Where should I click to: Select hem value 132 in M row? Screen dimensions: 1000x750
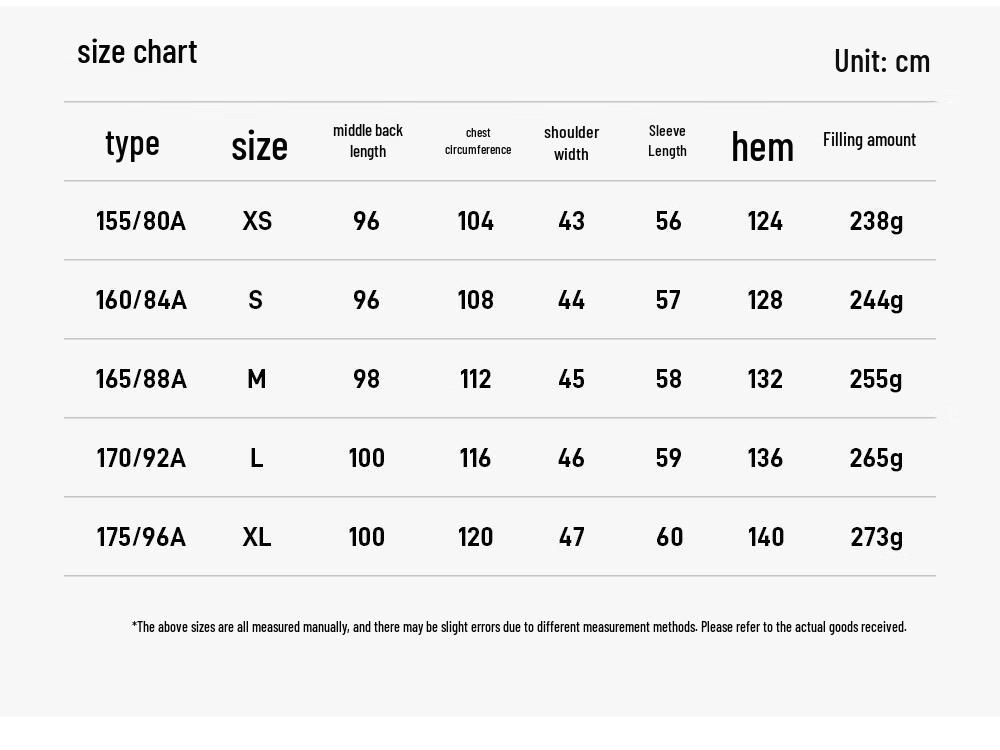click(765, 379)
